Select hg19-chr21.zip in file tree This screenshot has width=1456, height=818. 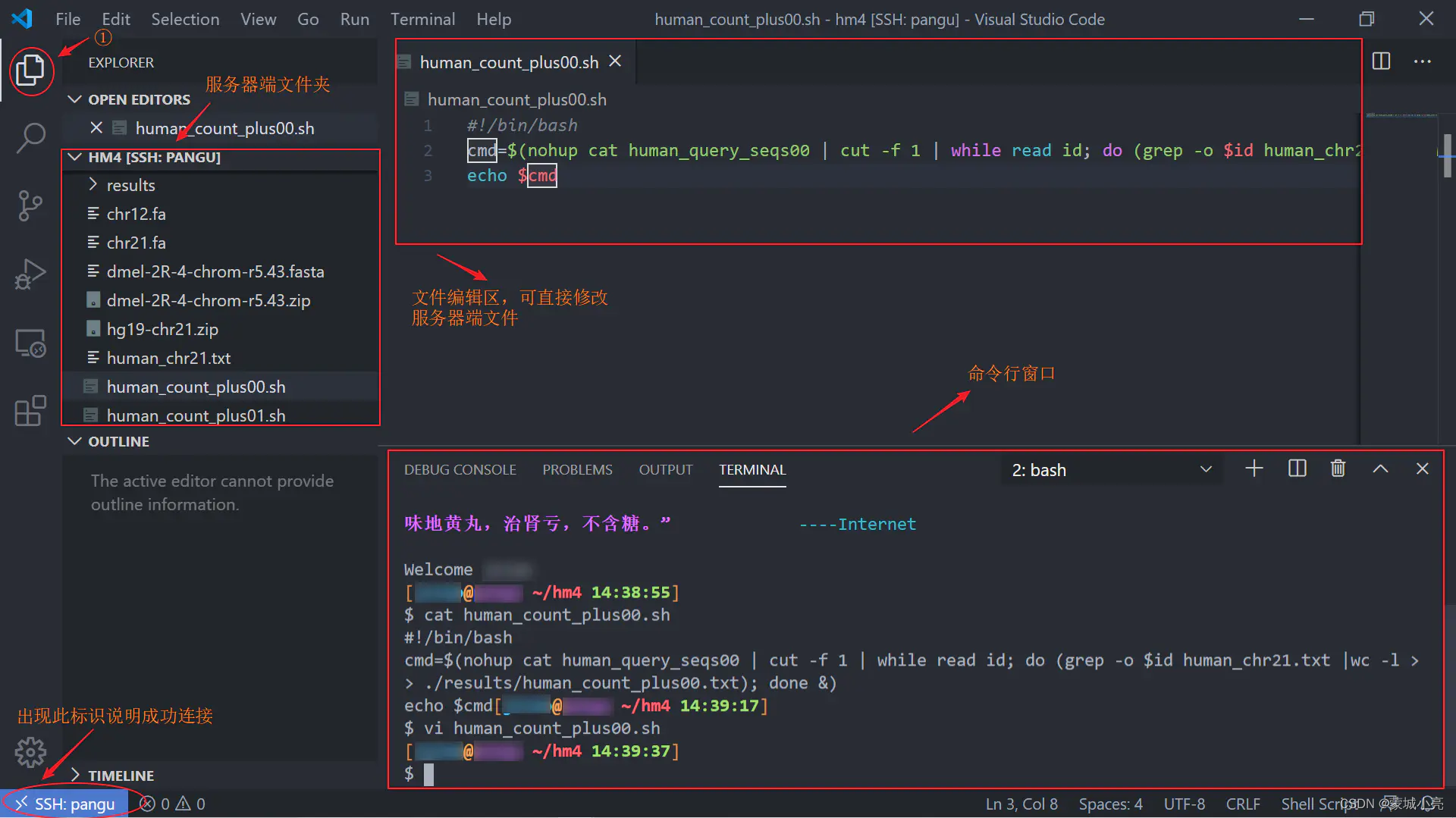(162, 329)
